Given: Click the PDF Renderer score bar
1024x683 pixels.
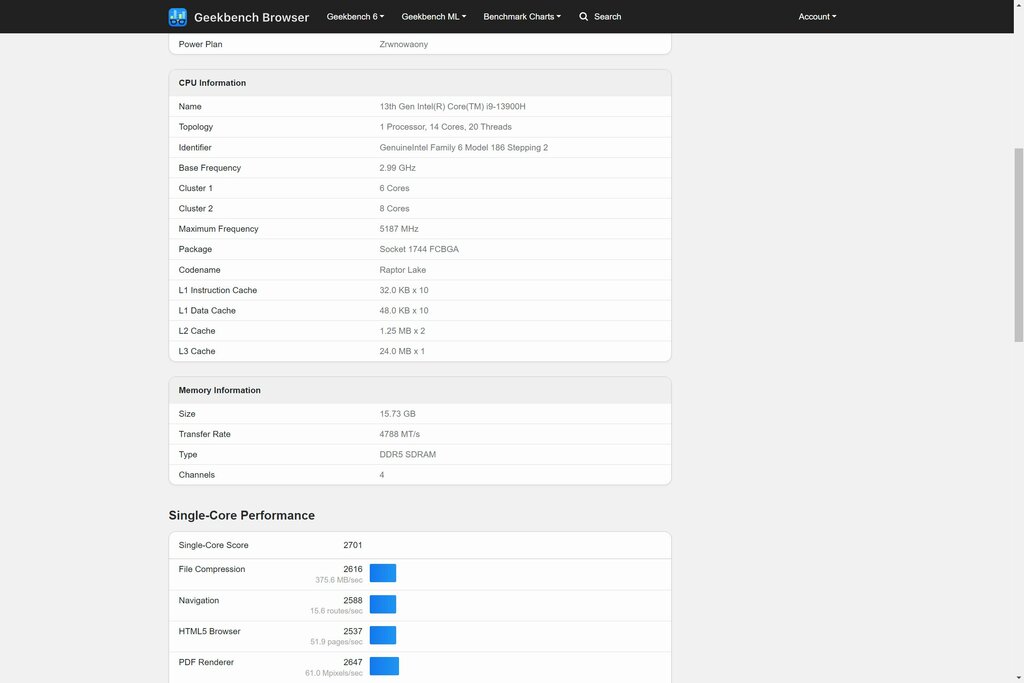Looking at the screenshot, I should [x=384, y=666].
